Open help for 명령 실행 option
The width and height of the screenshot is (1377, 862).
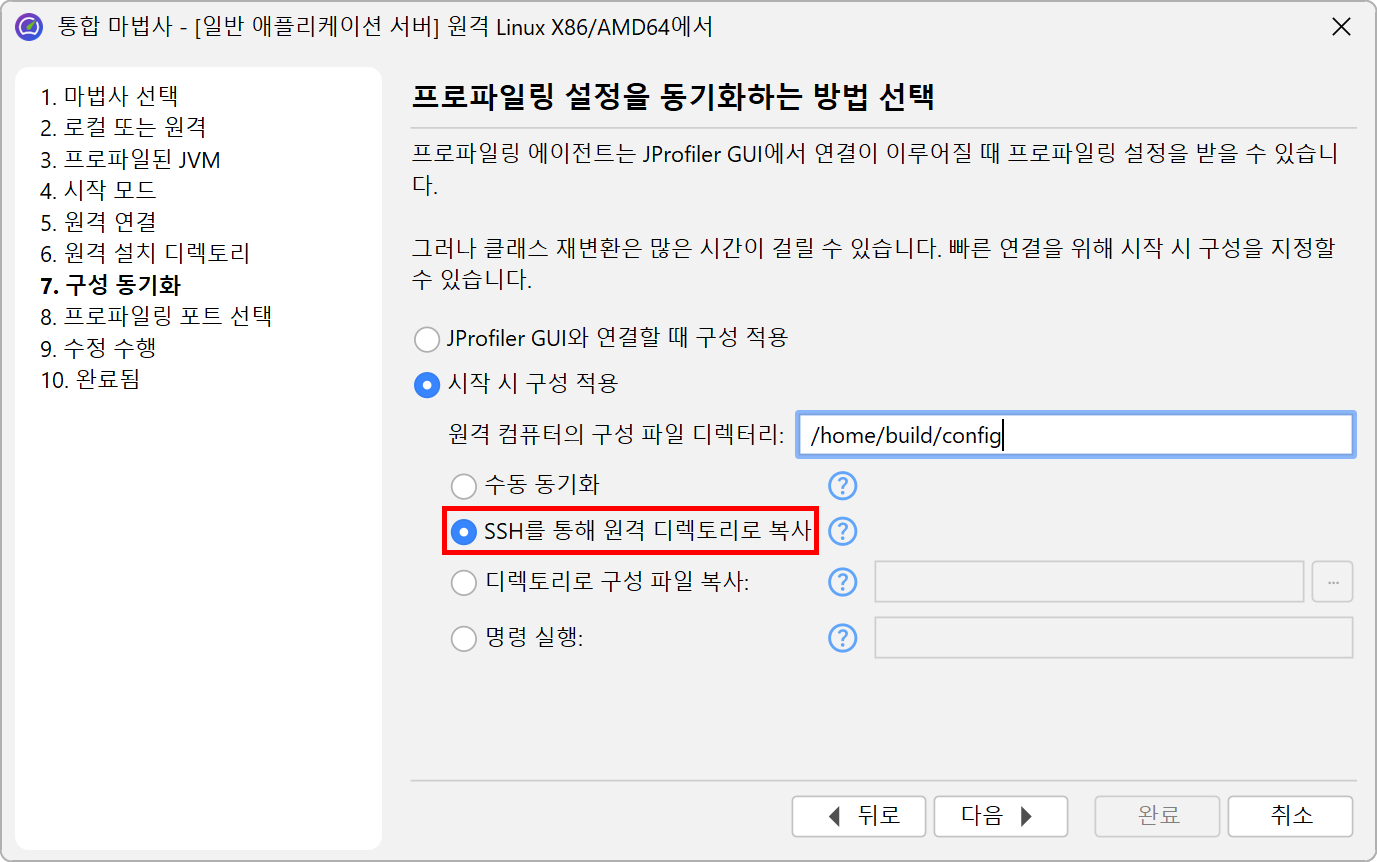coord(843,638)
